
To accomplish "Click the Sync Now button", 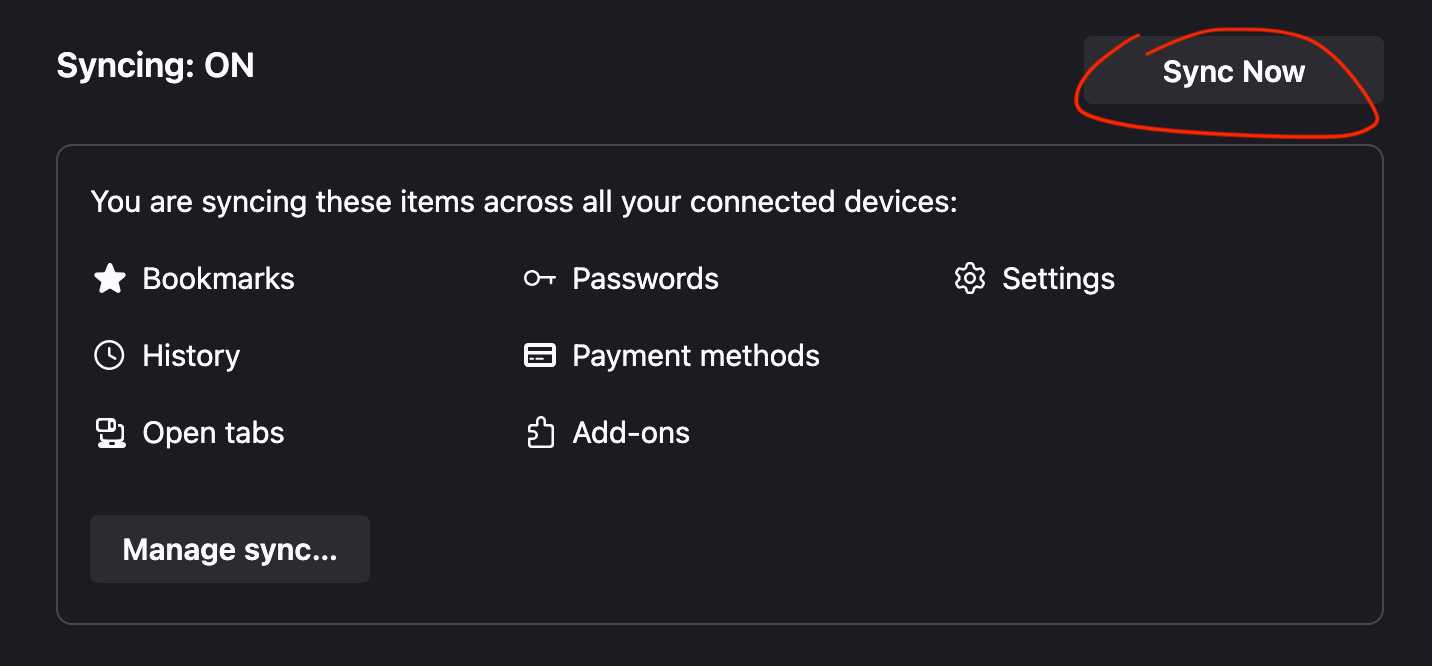I will (x=1234, y=70).
